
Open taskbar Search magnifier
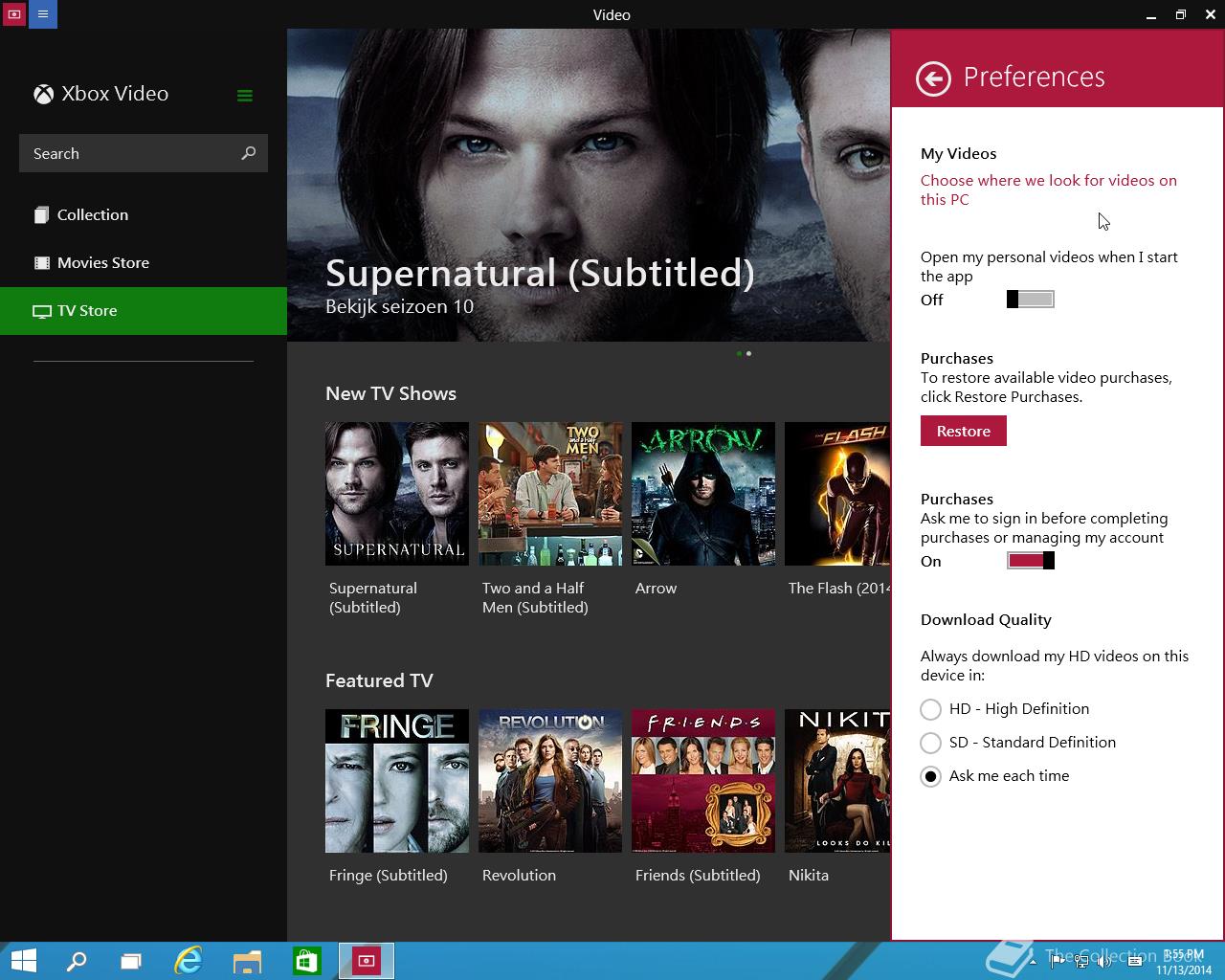76,961
